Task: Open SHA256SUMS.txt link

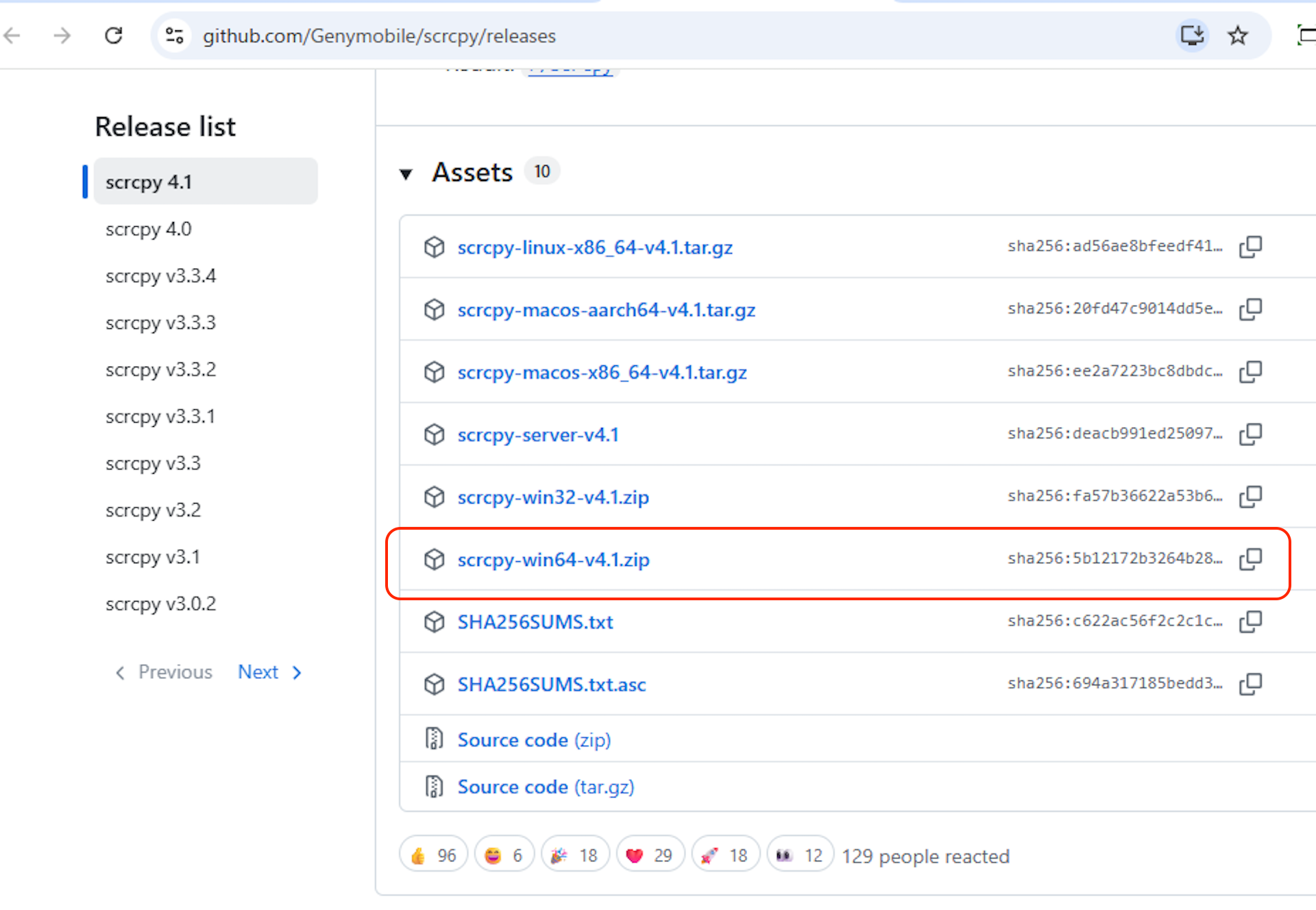Action: click(535, 622)
